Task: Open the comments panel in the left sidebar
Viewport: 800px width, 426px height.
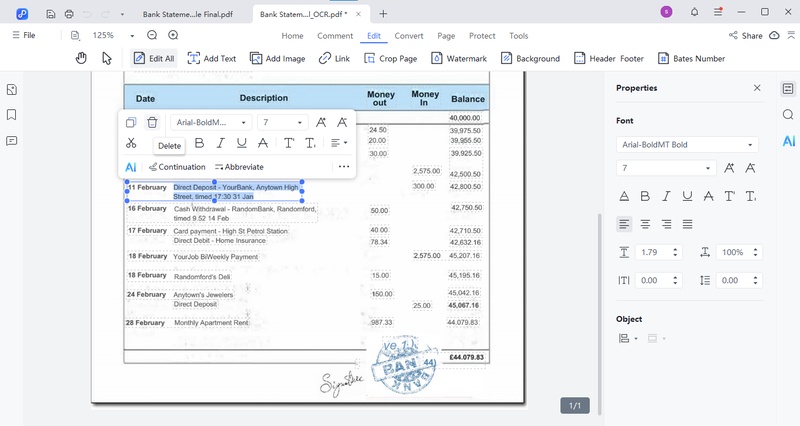Action: 12,141
